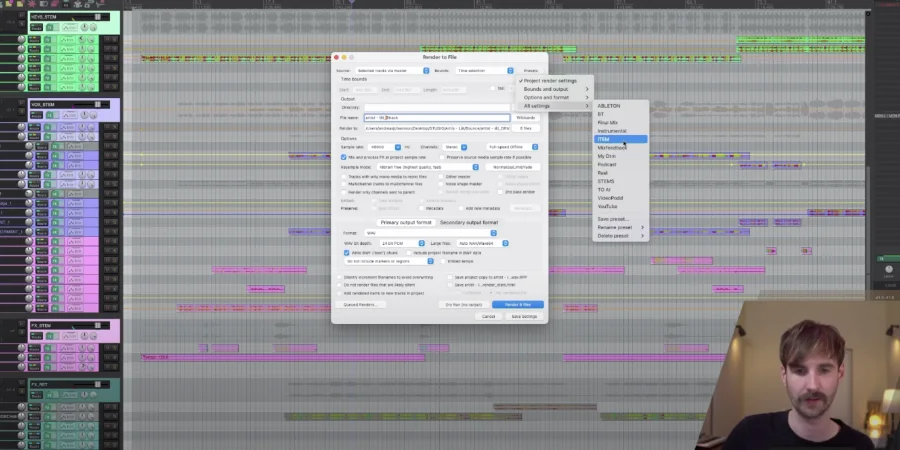Viewport: 900px width, 450px height.
Task: Select the VOX_STEM track name
Action: (x=43, y=104)
